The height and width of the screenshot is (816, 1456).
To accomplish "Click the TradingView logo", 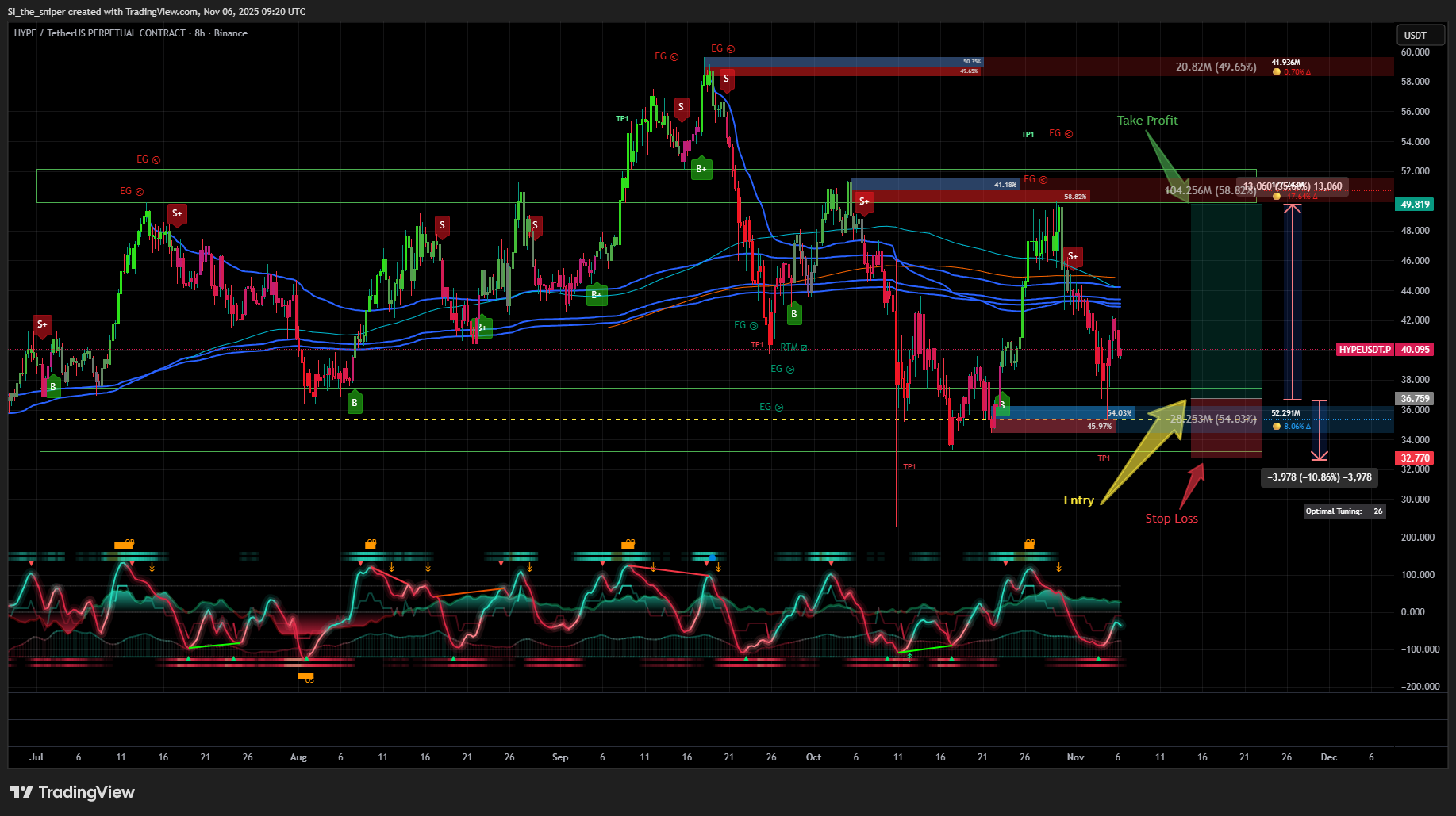I will pos(72,792).
